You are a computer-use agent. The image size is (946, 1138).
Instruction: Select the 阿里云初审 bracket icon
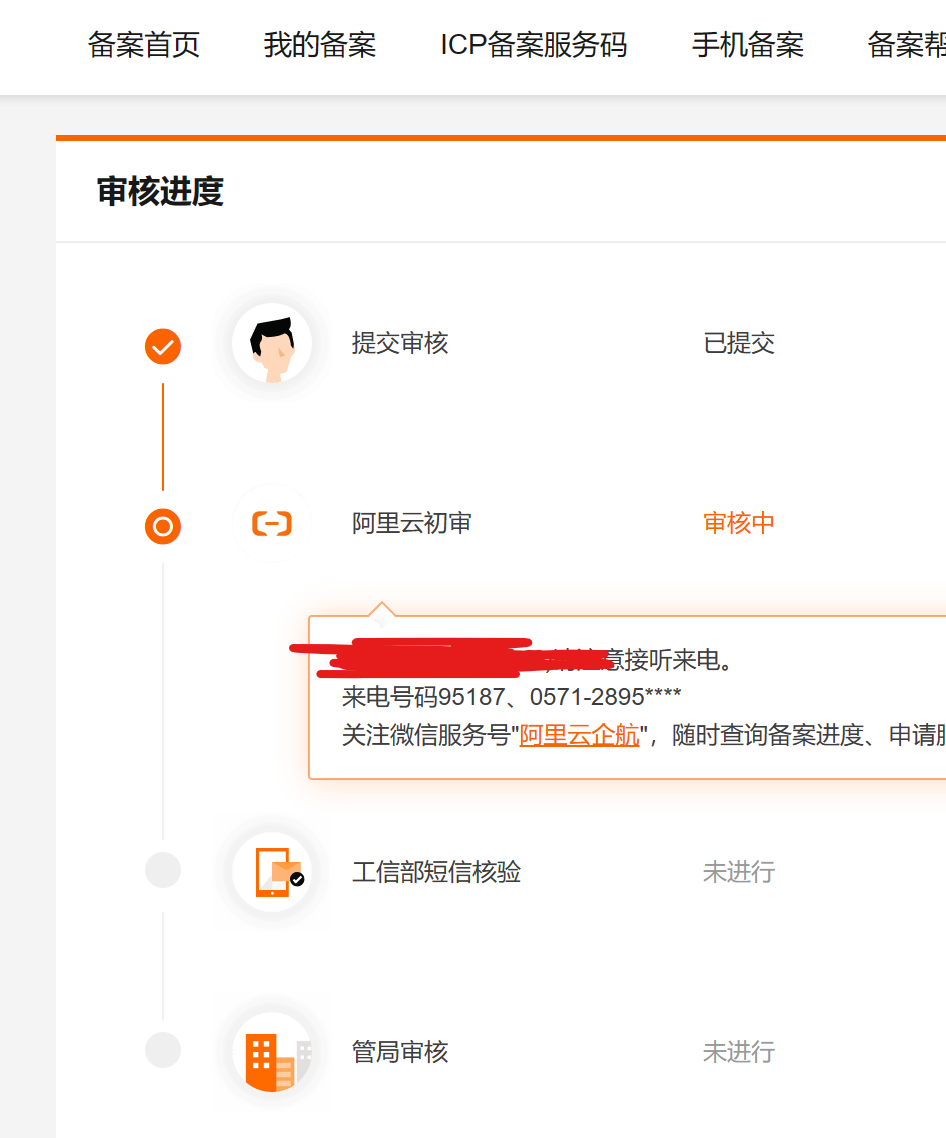[x=272, y=523]
